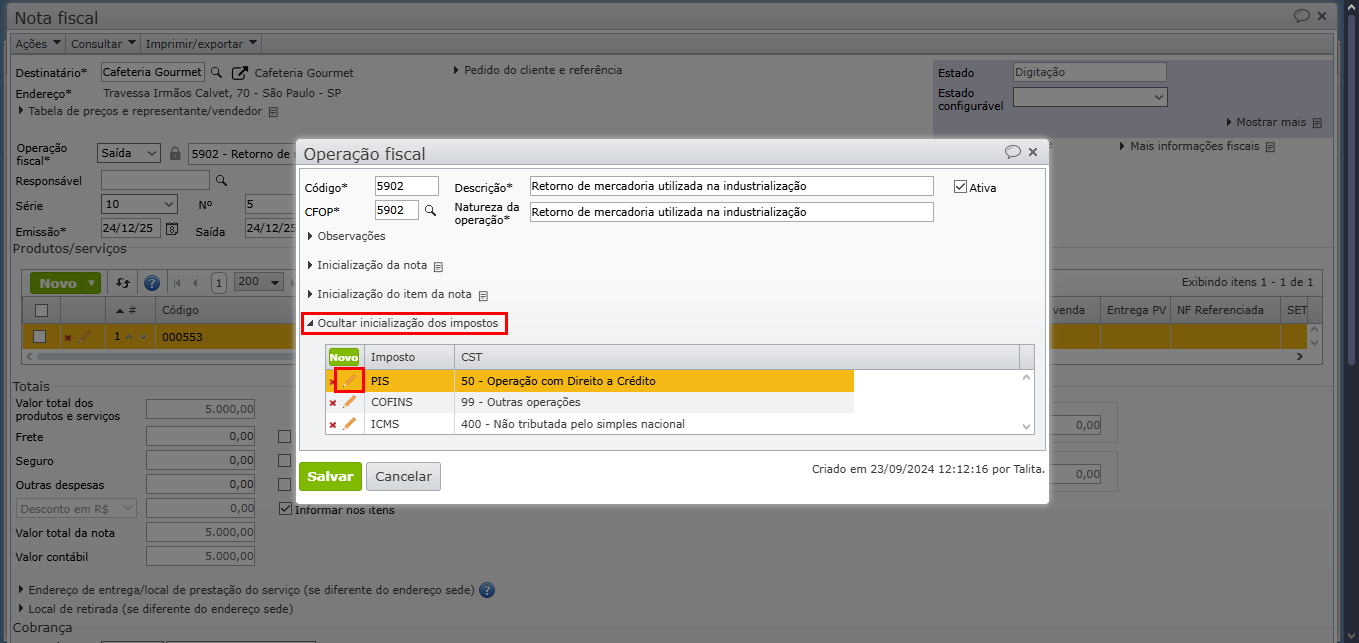This screenshot has height=643, width=1359.
Task: Open the page size dropdown showing 200
Action: click(x=259, y=282)
